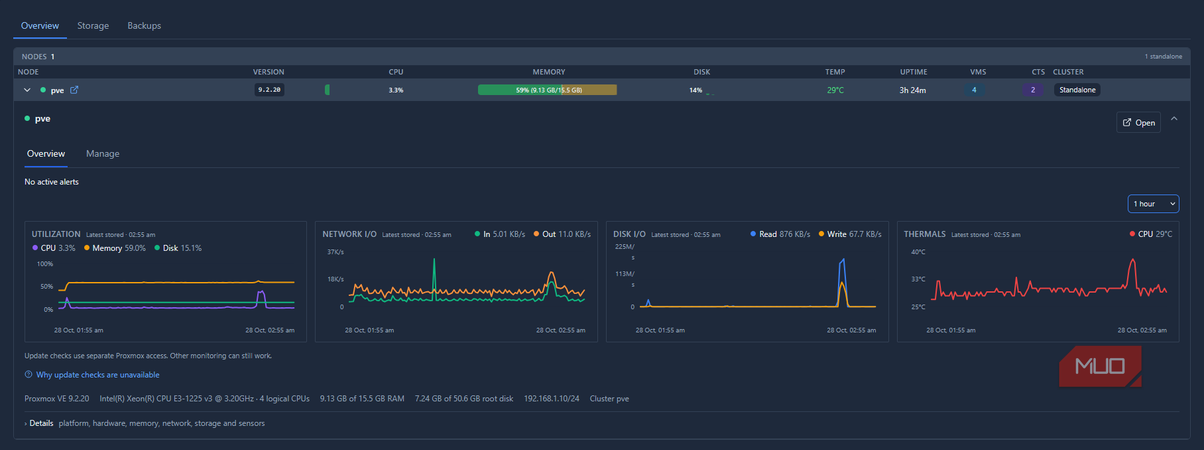Expand the Details disclosure section
The height and width of the screenshot is (450, 1204).
(x=40, y=423)
